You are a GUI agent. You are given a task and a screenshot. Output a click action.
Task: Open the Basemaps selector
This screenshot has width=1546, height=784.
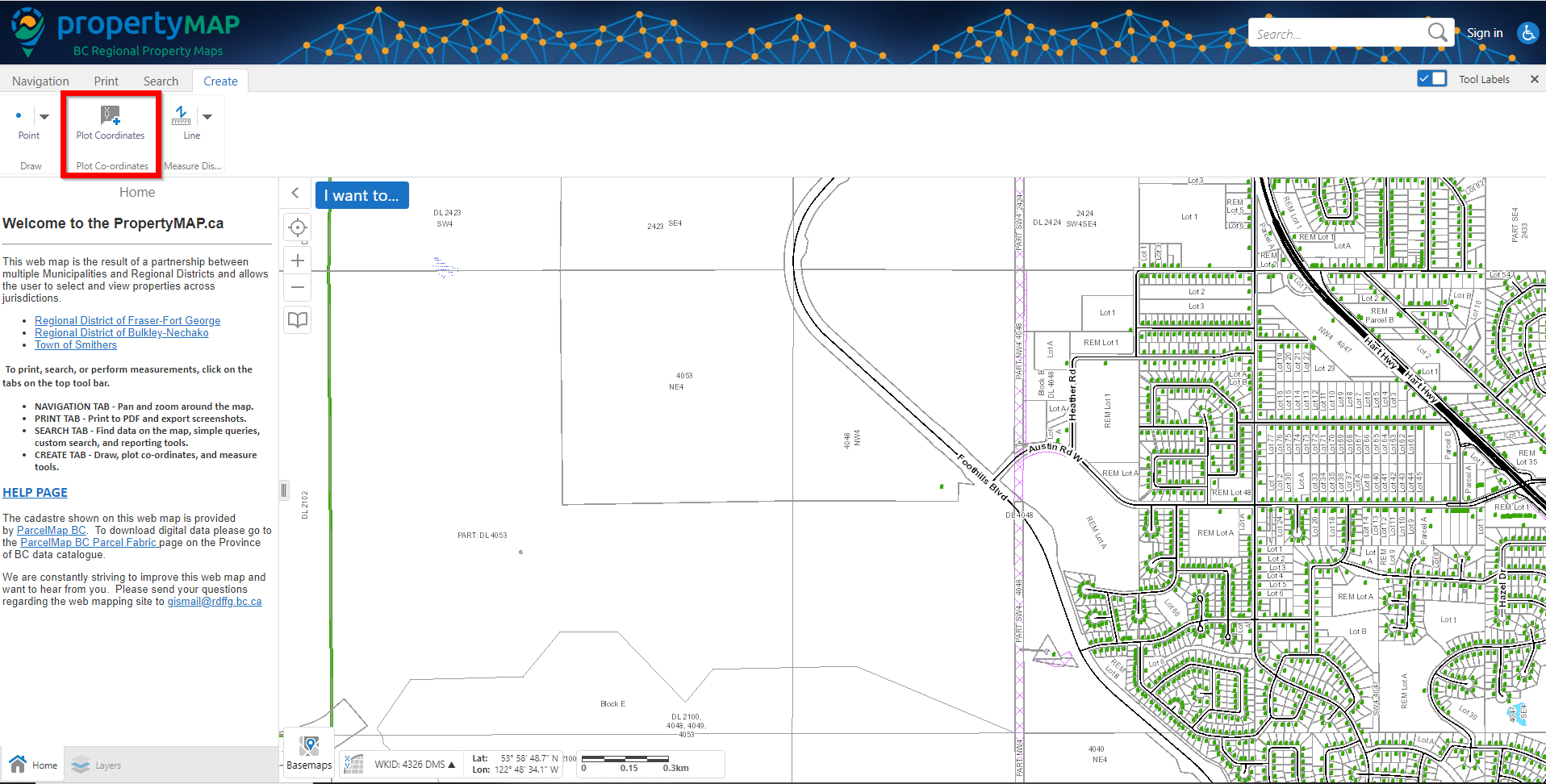pyautogui.click(x=309, y=753)
